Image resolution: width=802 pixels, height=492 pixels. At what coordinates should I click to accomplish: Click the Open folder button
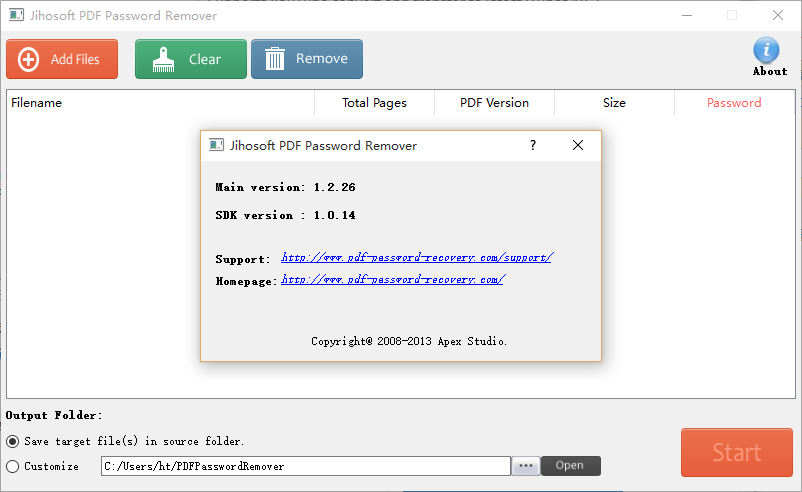click(x=570, y=466)
